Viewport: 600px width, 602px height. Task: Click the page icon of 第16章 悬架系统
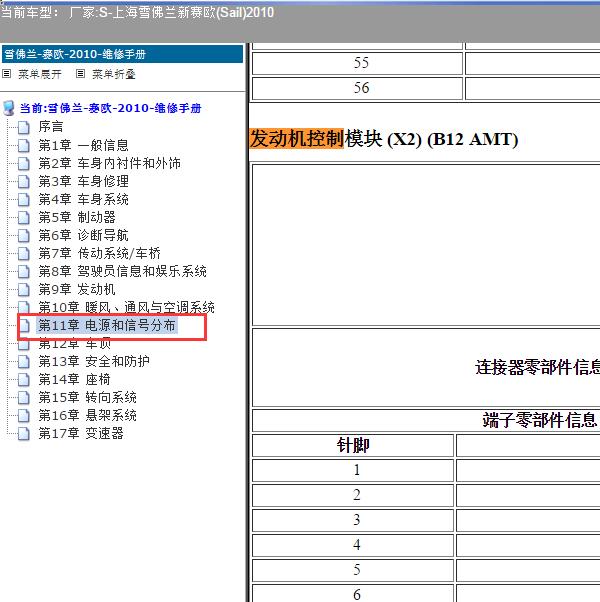(x=24, y=415)
